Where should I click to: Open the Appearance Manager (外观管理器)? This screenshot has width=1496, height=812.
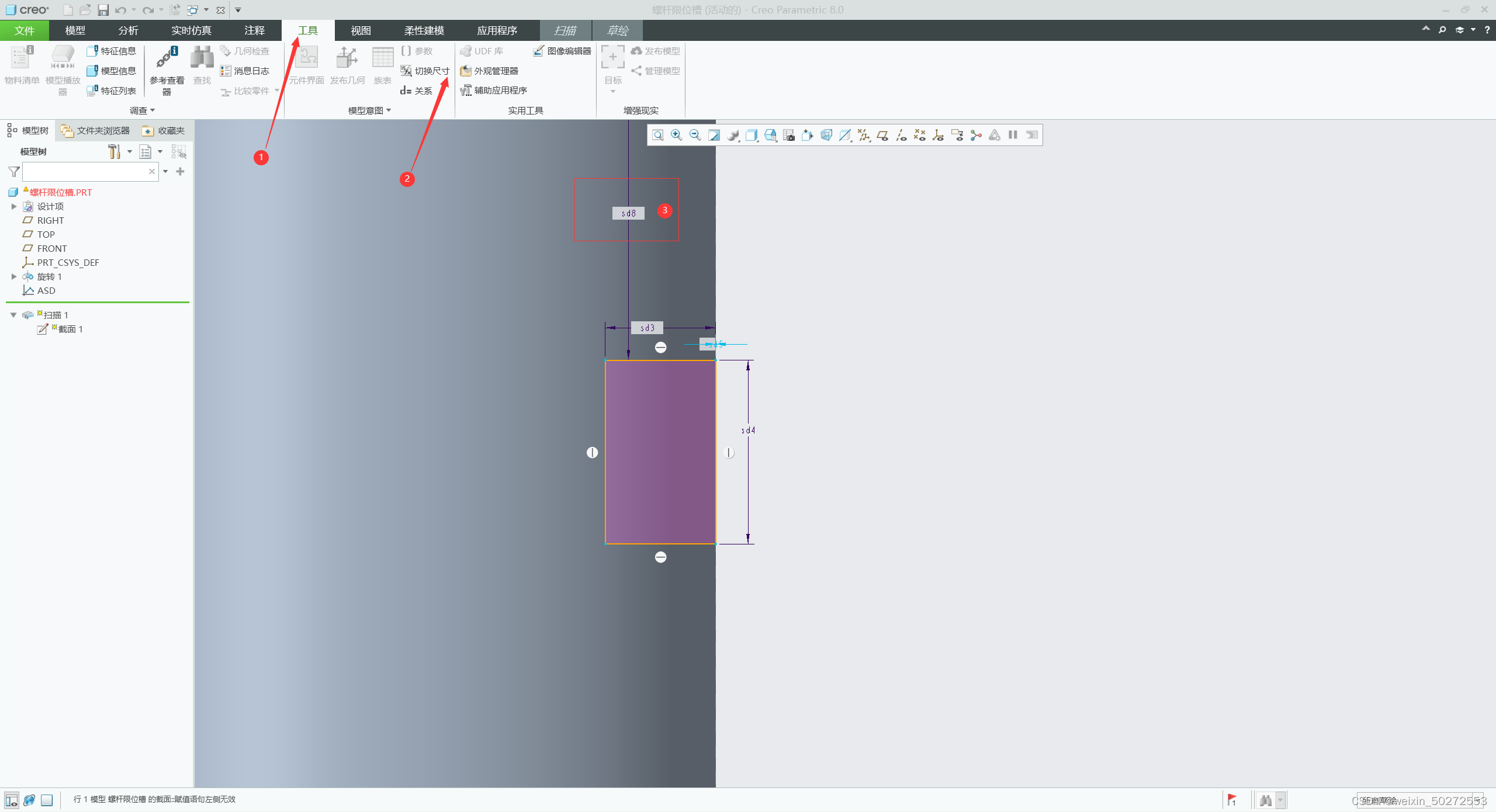[489, 71]
